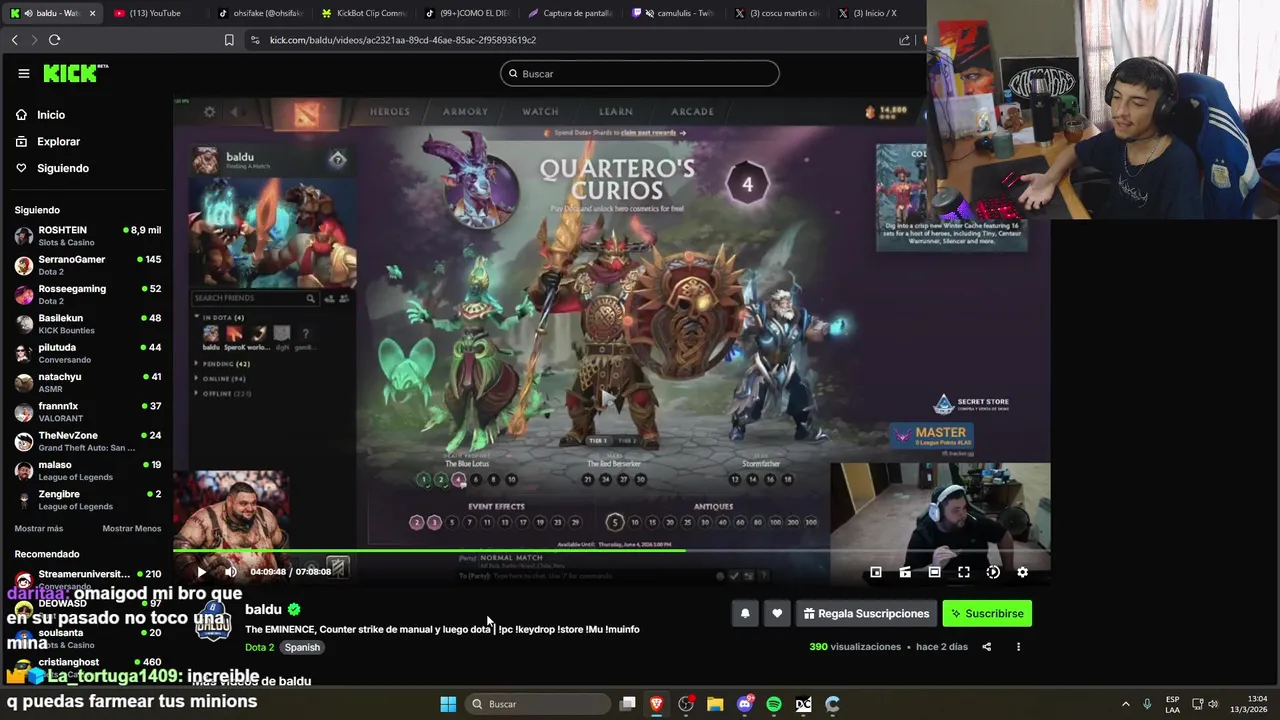Open File Explorer on taskbar
Image resolution: width=1280 pixels, height=720 pixels.
coord(715,704)
